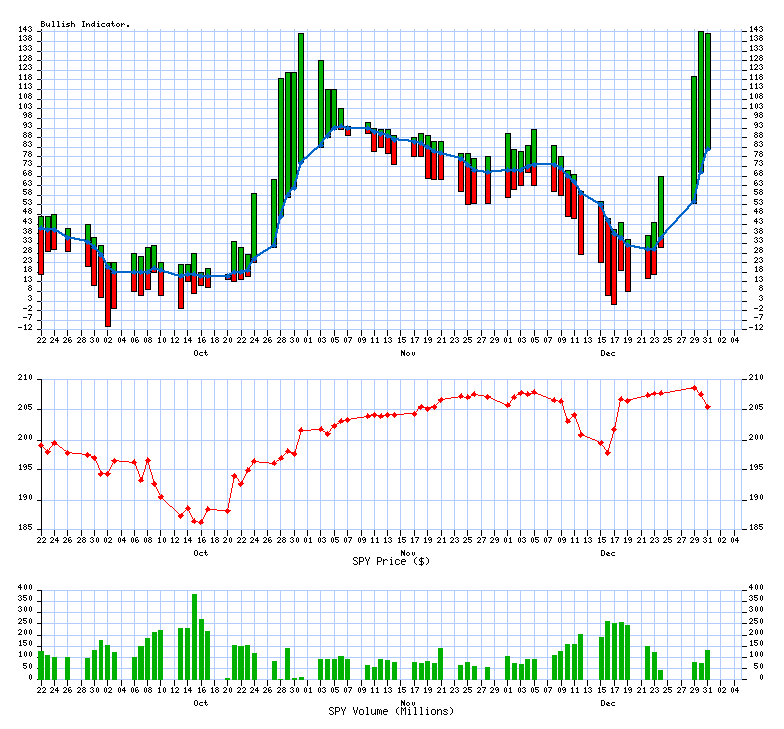Click the last green volume bar in December
Image resolution: width=784 pixels, height=729 pixels.
(708, 664)
